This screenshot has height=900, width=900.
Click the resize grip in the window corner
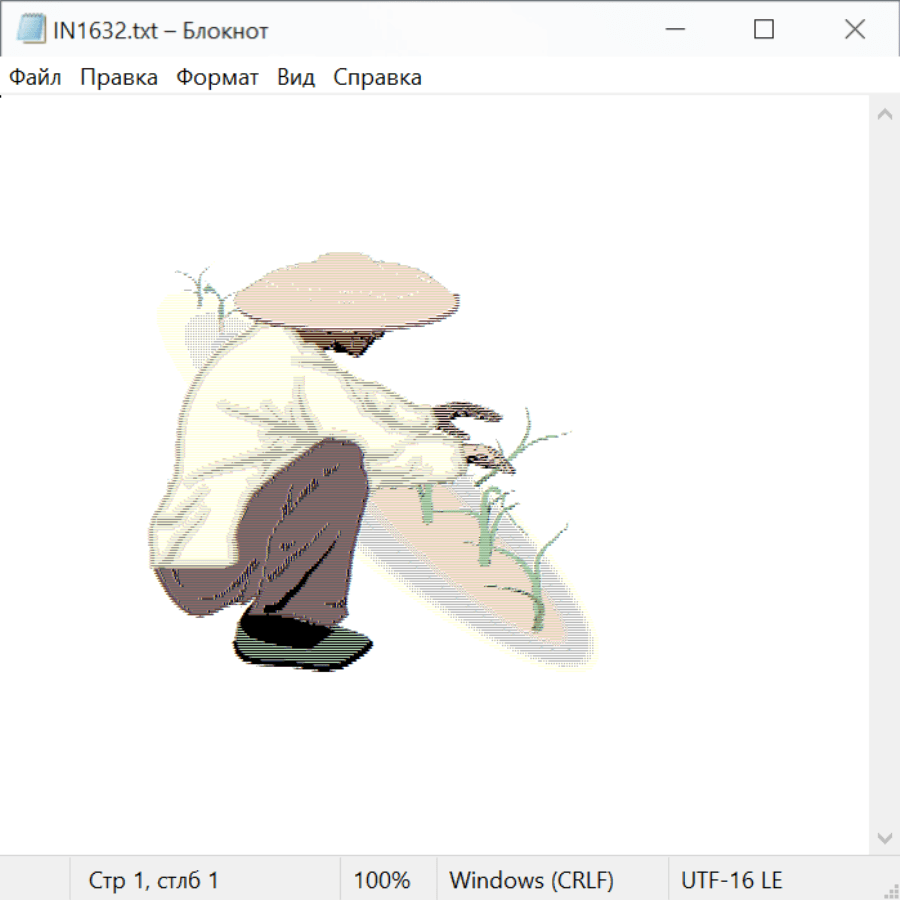(890, 890)
